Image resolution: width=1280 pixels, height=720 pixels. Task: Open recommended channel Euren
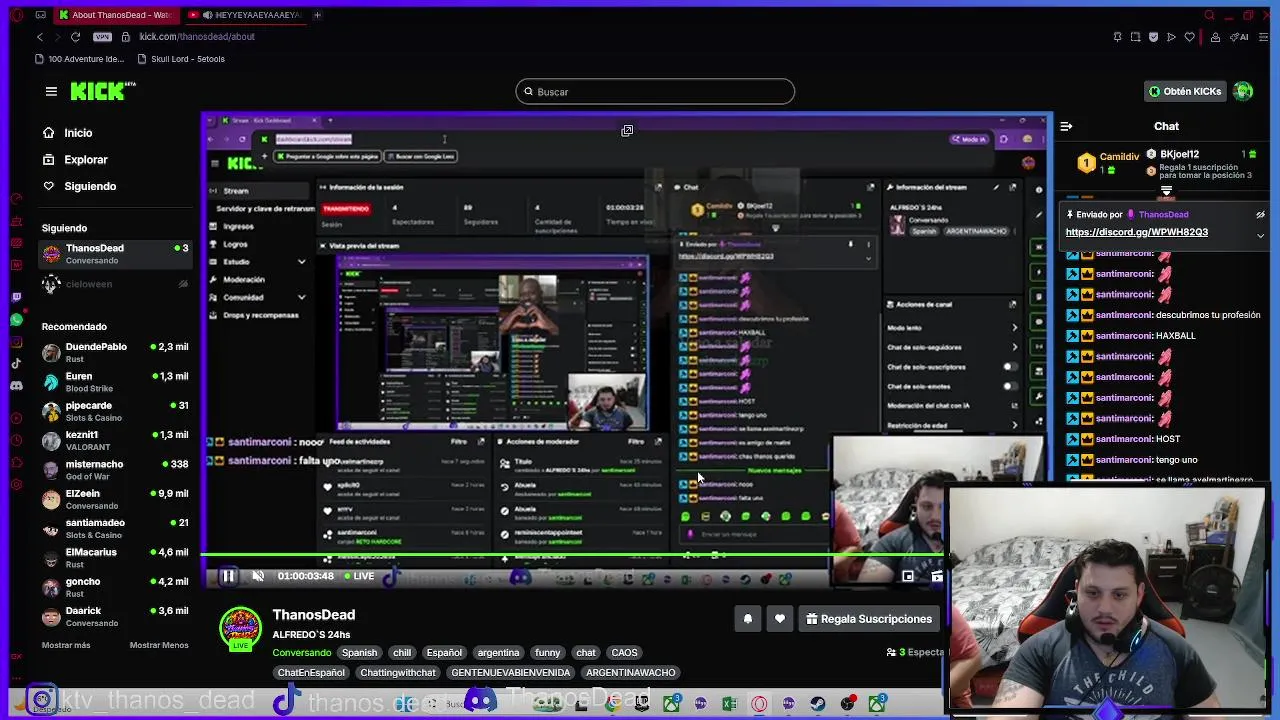pos(116,382)
